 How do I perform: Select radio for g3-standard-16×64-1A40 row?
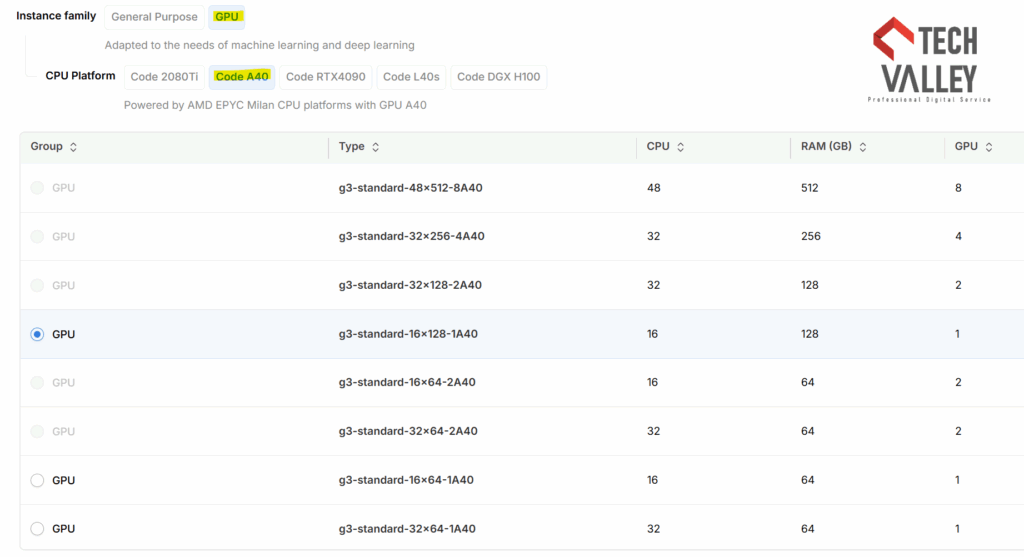[x=37, y=481]
